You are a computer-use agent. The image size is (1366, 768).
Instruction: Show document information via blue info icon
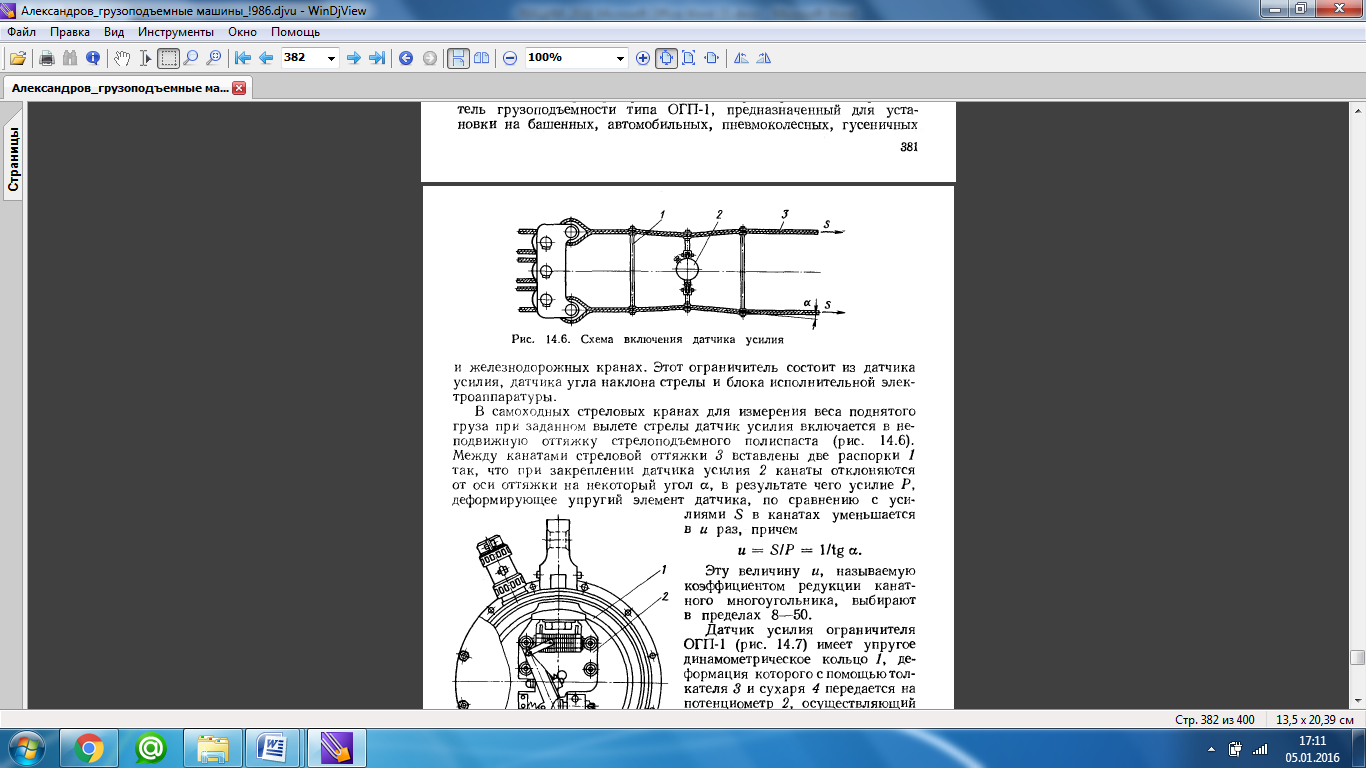(93, 58)
